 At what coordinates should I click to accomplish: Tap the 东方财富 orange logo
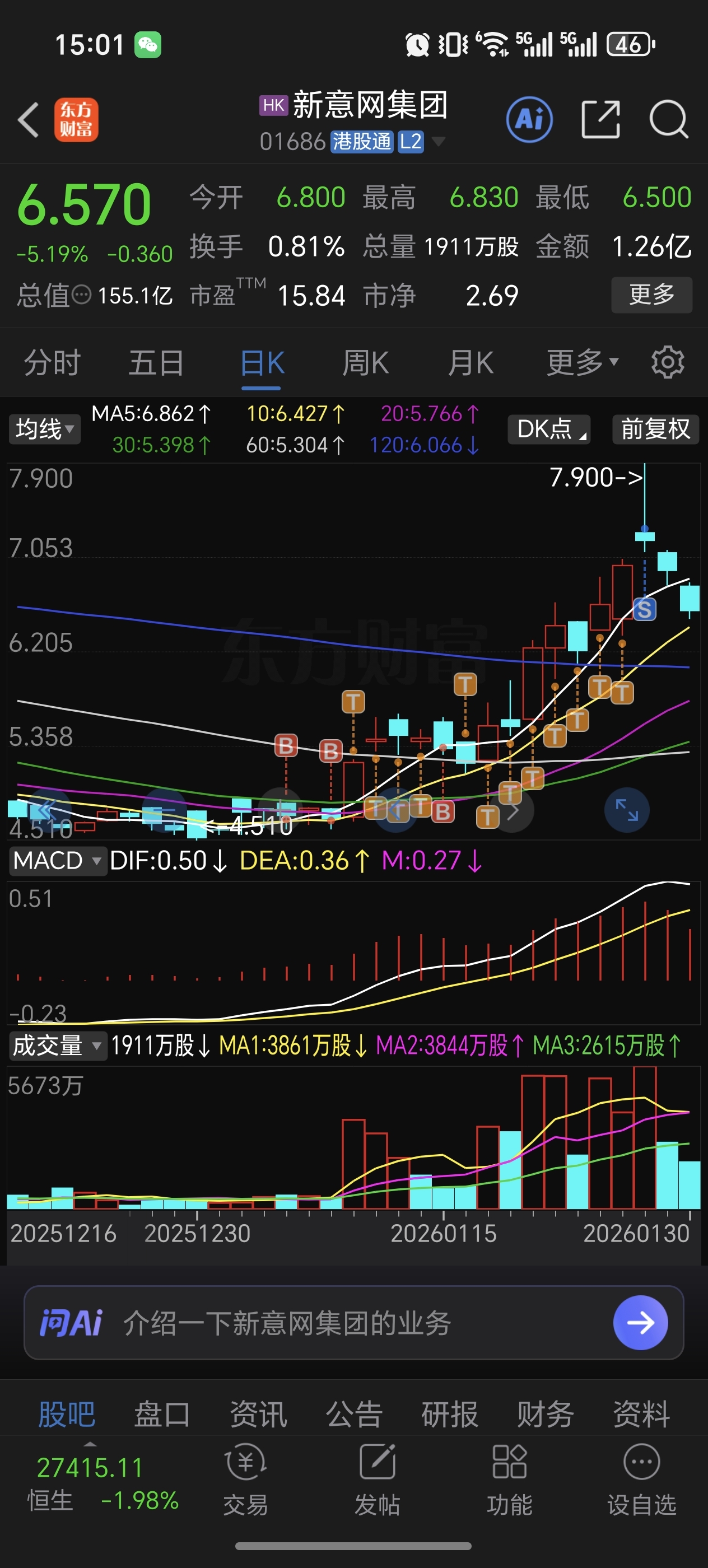(76, 119)
